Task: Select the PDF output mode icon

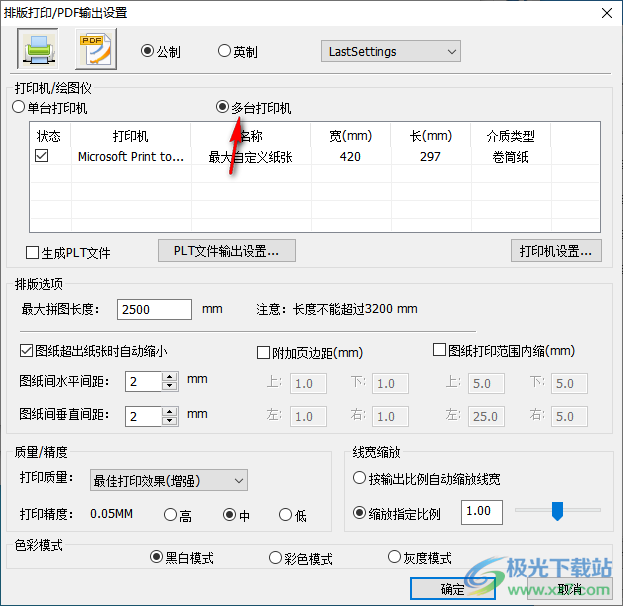Action: 96,49
